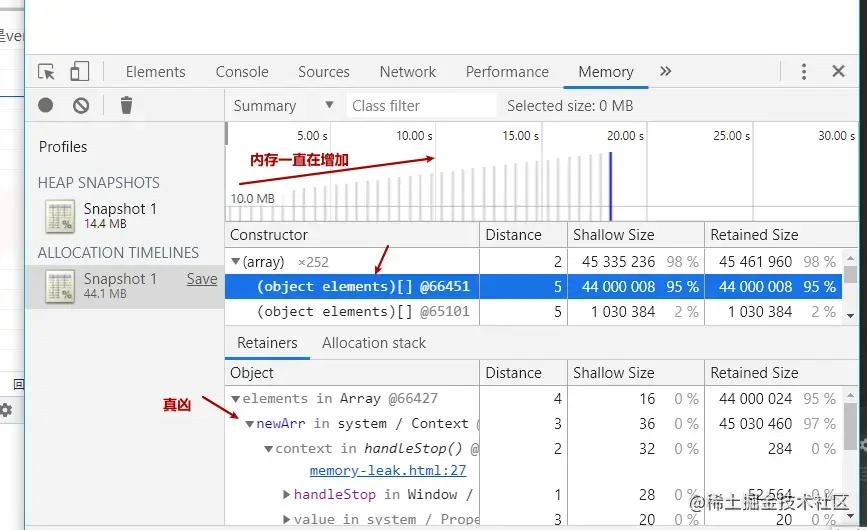Image resolution: width=867 pixels, height=530 pixels.
Task: Collapse elements in Array @66427 row
Action: coord(236,398)
